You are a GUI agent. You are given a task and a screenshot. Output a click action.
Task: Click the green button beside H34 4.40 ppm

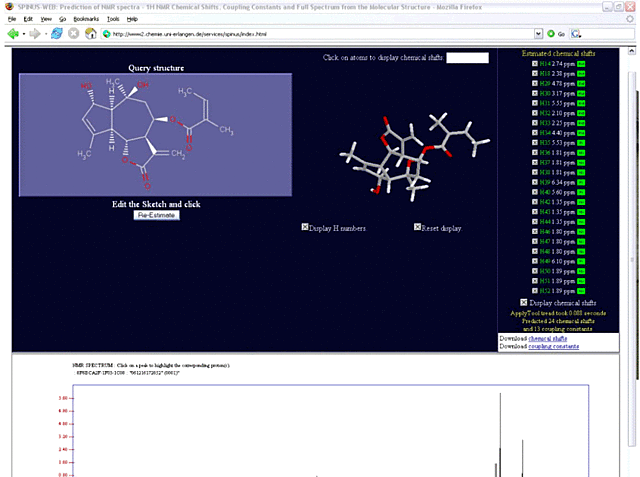point(581,133)
